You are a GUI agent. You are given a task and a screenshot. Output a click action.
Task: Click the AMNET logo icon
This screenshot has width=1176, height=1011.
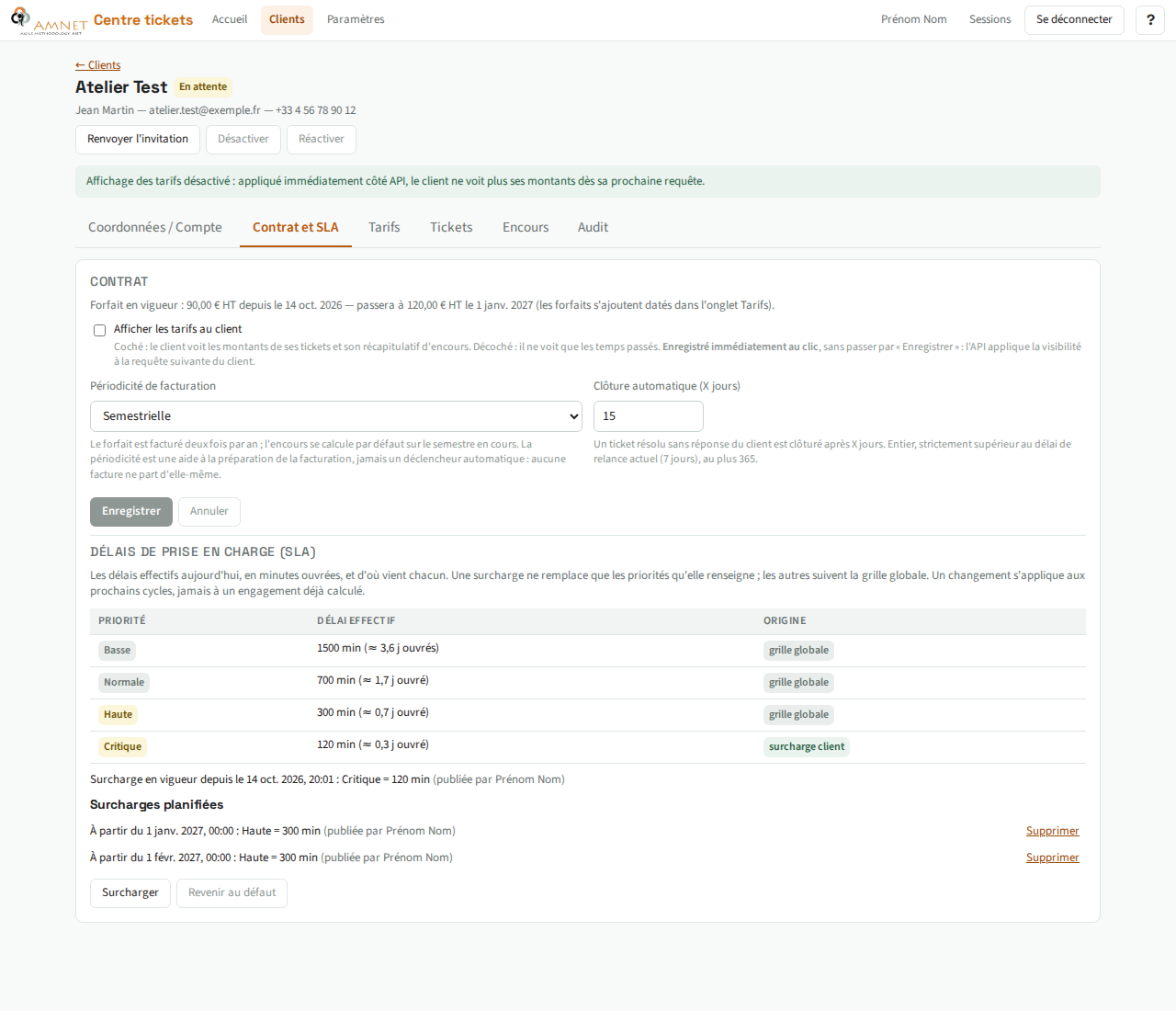pos(49,20)
